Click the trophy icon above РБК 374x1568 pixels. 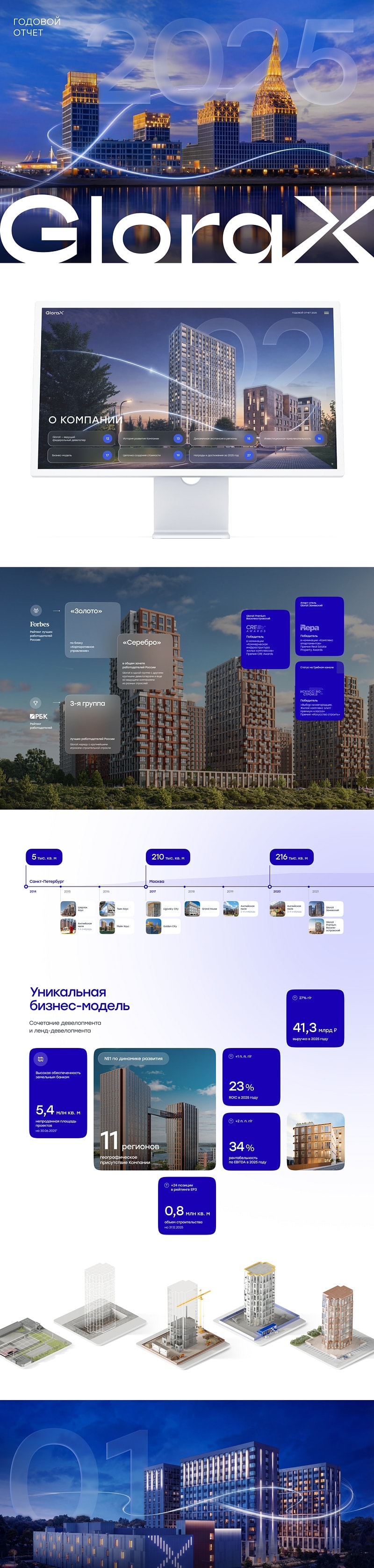(36, 702)
